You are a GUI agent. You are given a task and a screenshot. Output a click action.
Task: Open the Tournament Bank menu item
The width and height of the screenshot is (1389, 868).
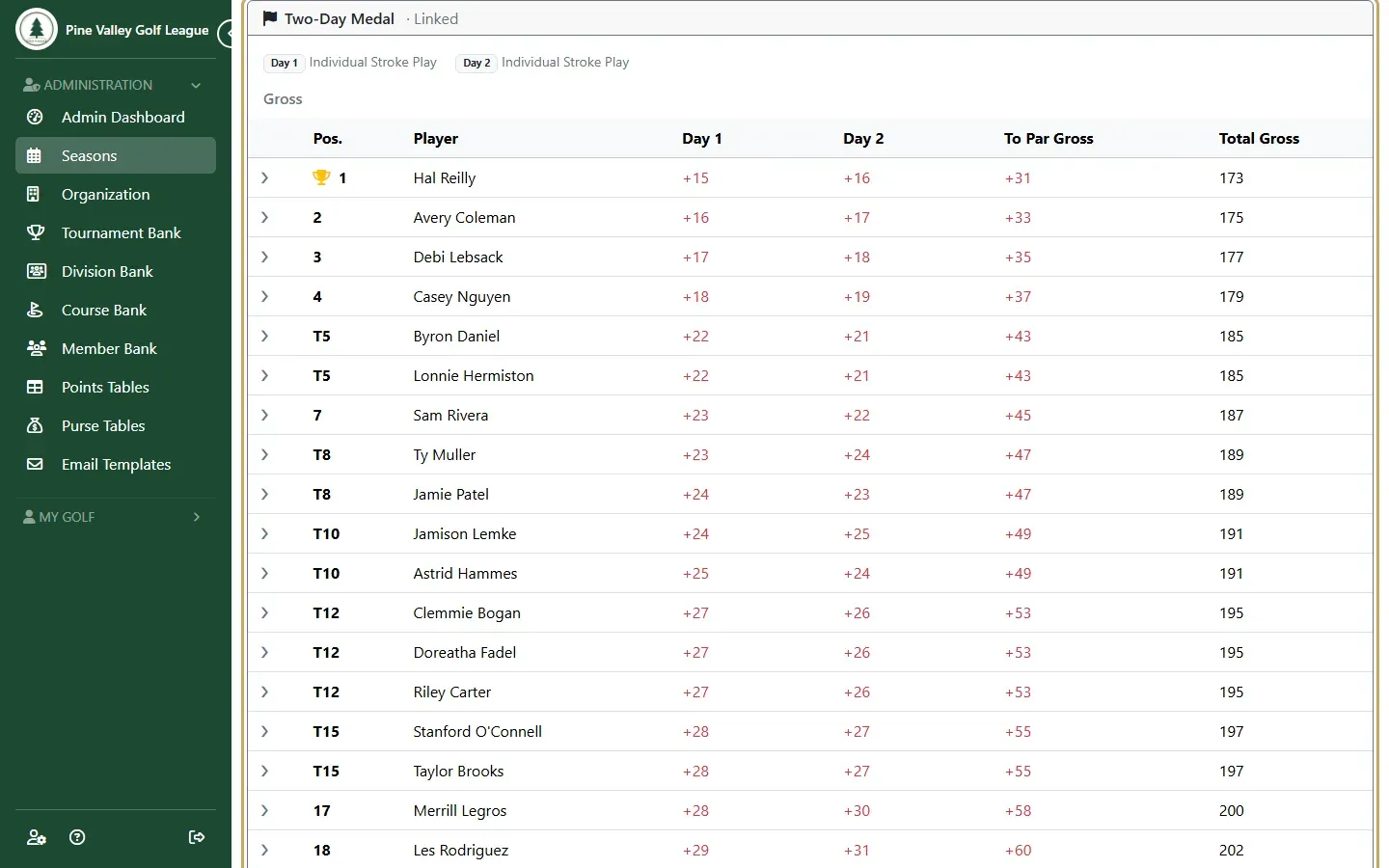click(x=116, y=232)
